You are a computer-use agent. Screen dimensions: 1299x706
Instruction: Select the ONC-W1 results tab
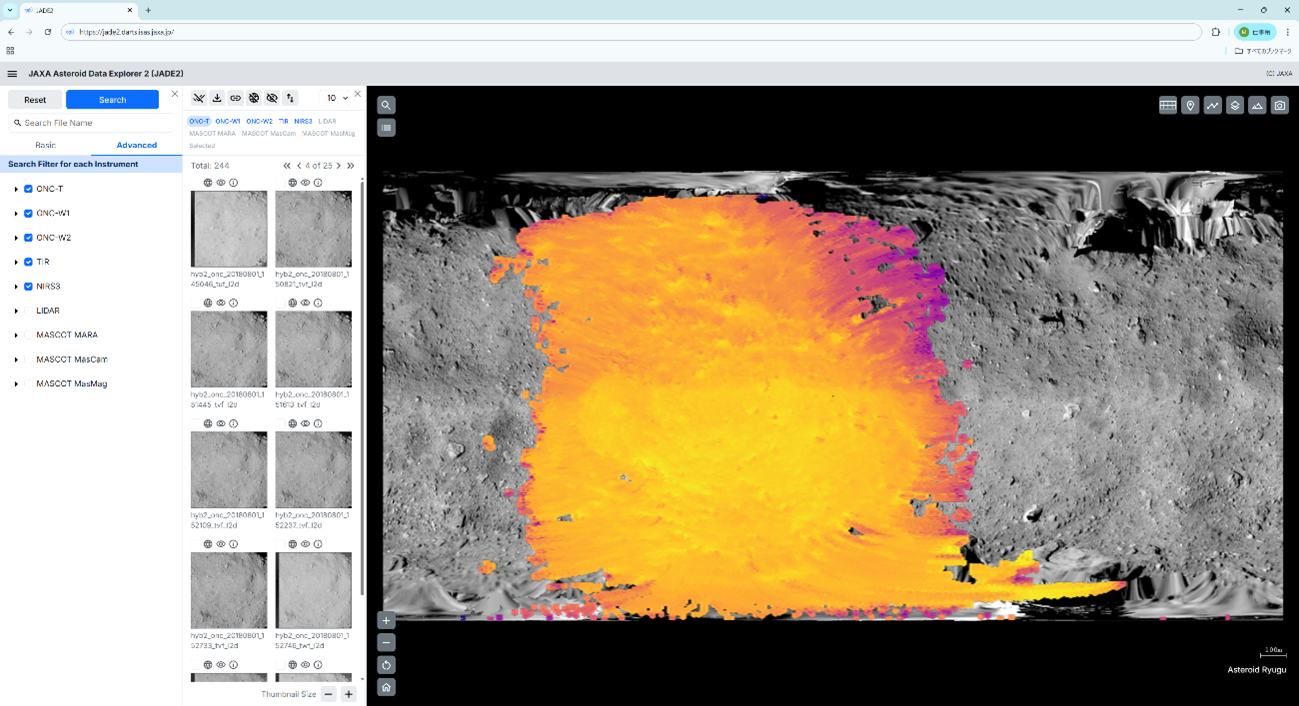(x=228, y=121)
